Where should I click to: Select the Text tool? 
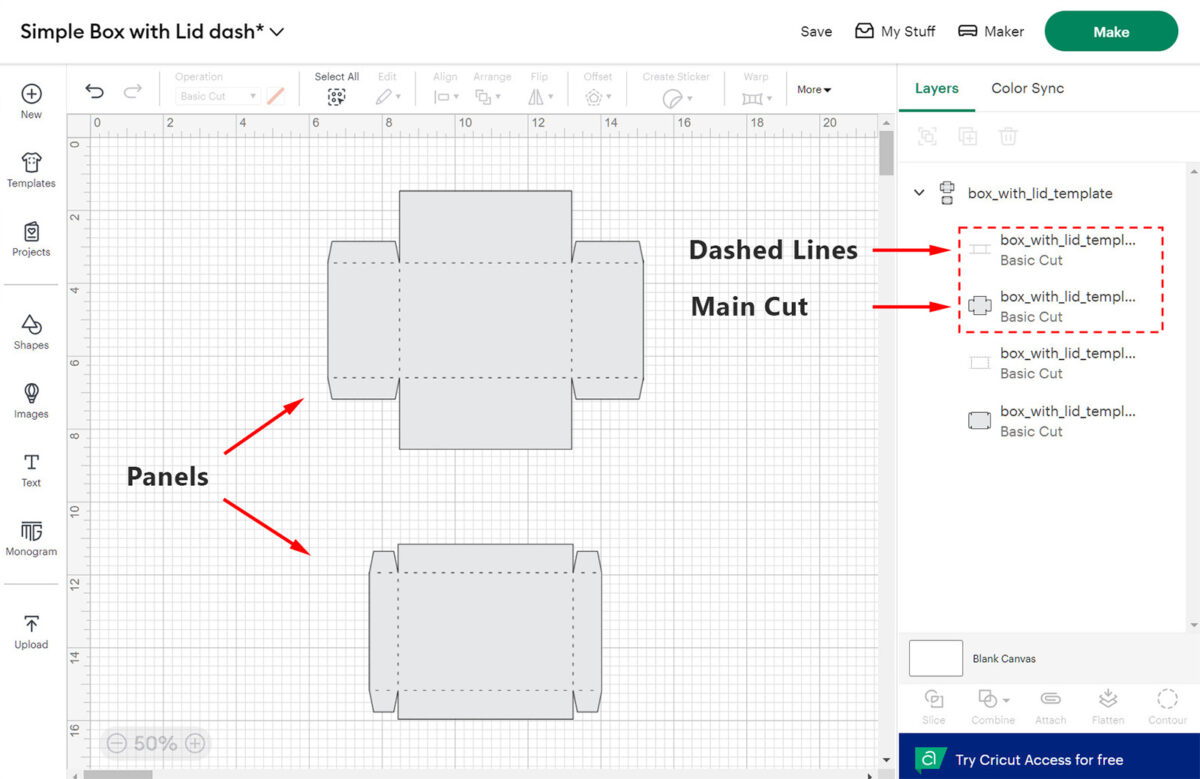point(31,467)
